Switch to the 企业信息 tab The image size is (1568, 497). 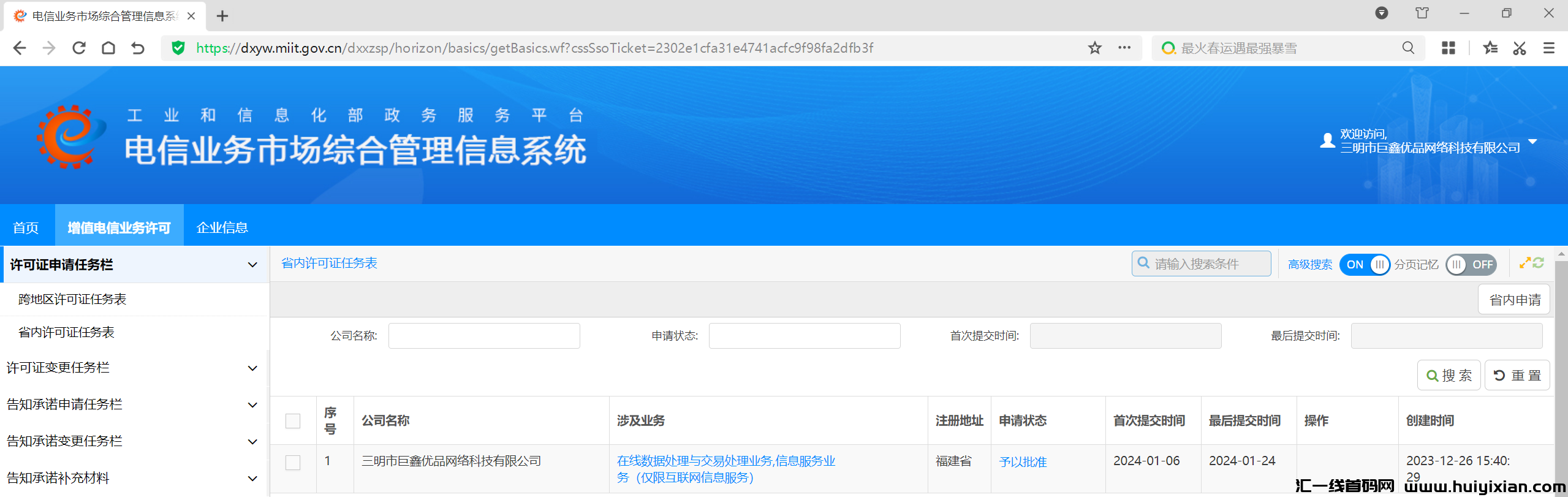coord(222,227)
